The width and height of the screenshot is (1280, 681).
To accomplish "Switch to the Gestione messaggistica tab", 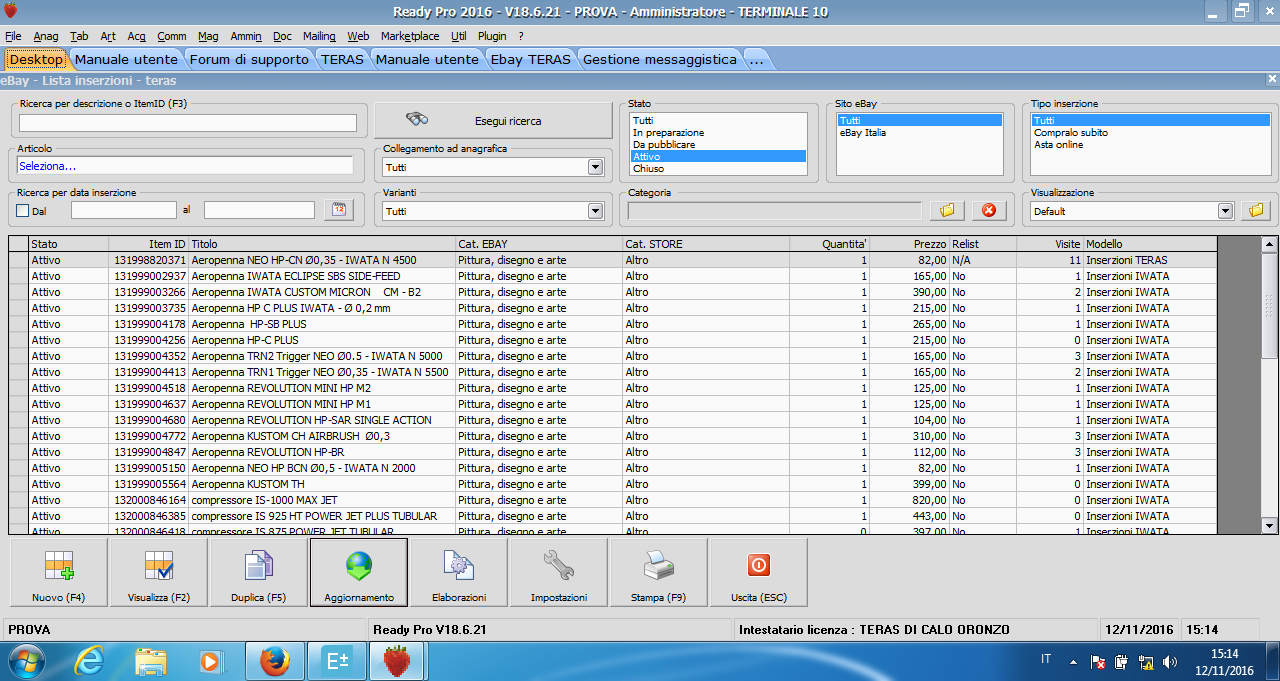I will point(660,59).
